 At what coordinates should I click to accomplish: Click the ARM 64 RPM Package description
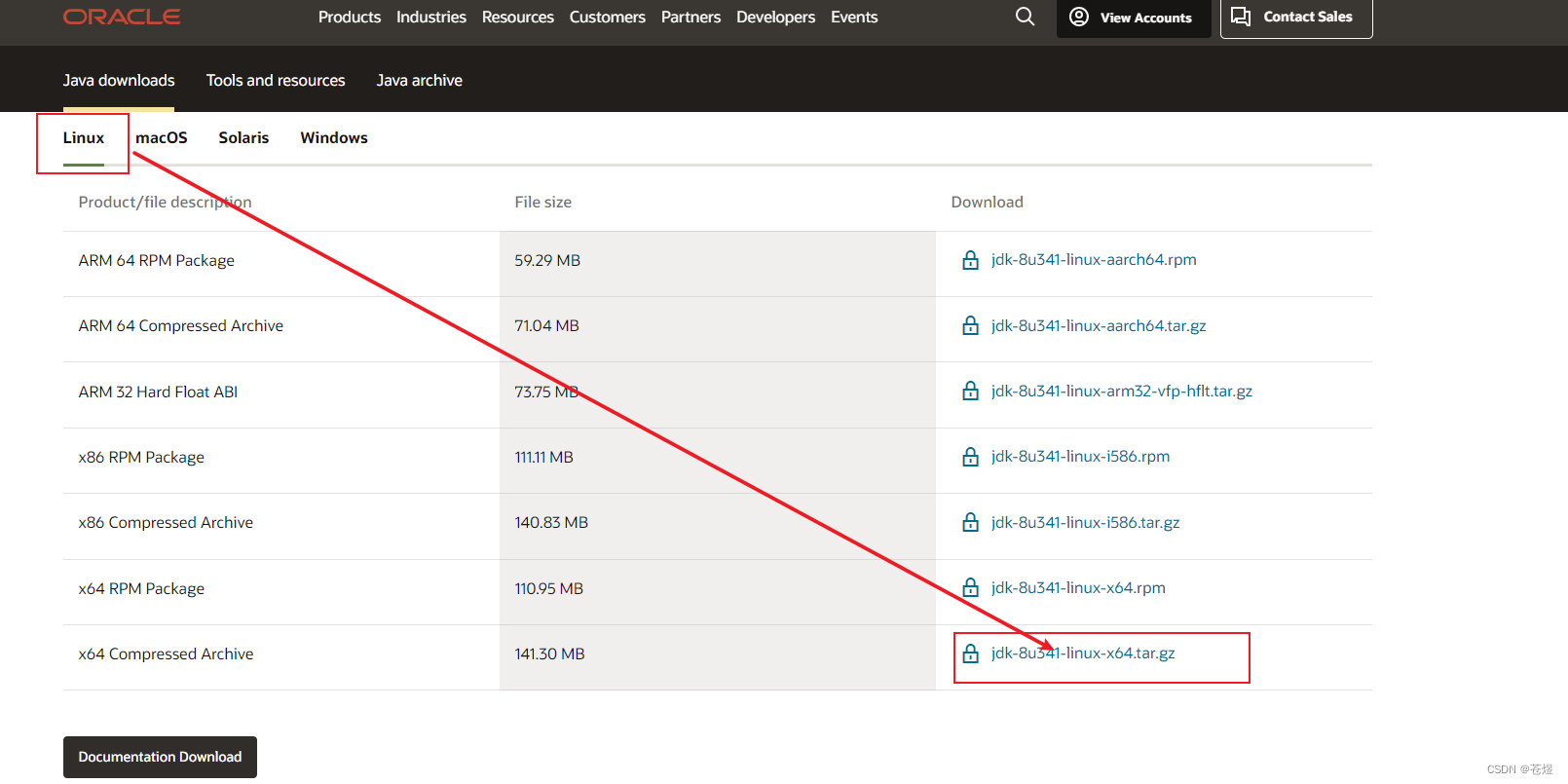[x=157, y=260]
